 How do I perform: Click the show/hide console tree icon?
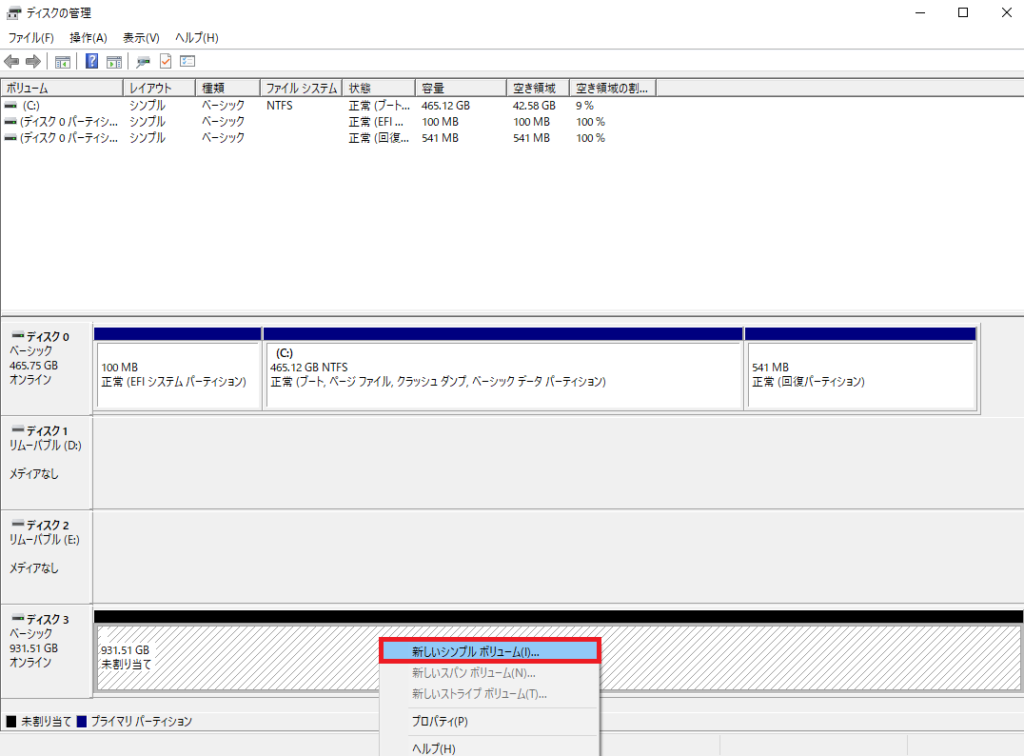[x=62, y=62]
